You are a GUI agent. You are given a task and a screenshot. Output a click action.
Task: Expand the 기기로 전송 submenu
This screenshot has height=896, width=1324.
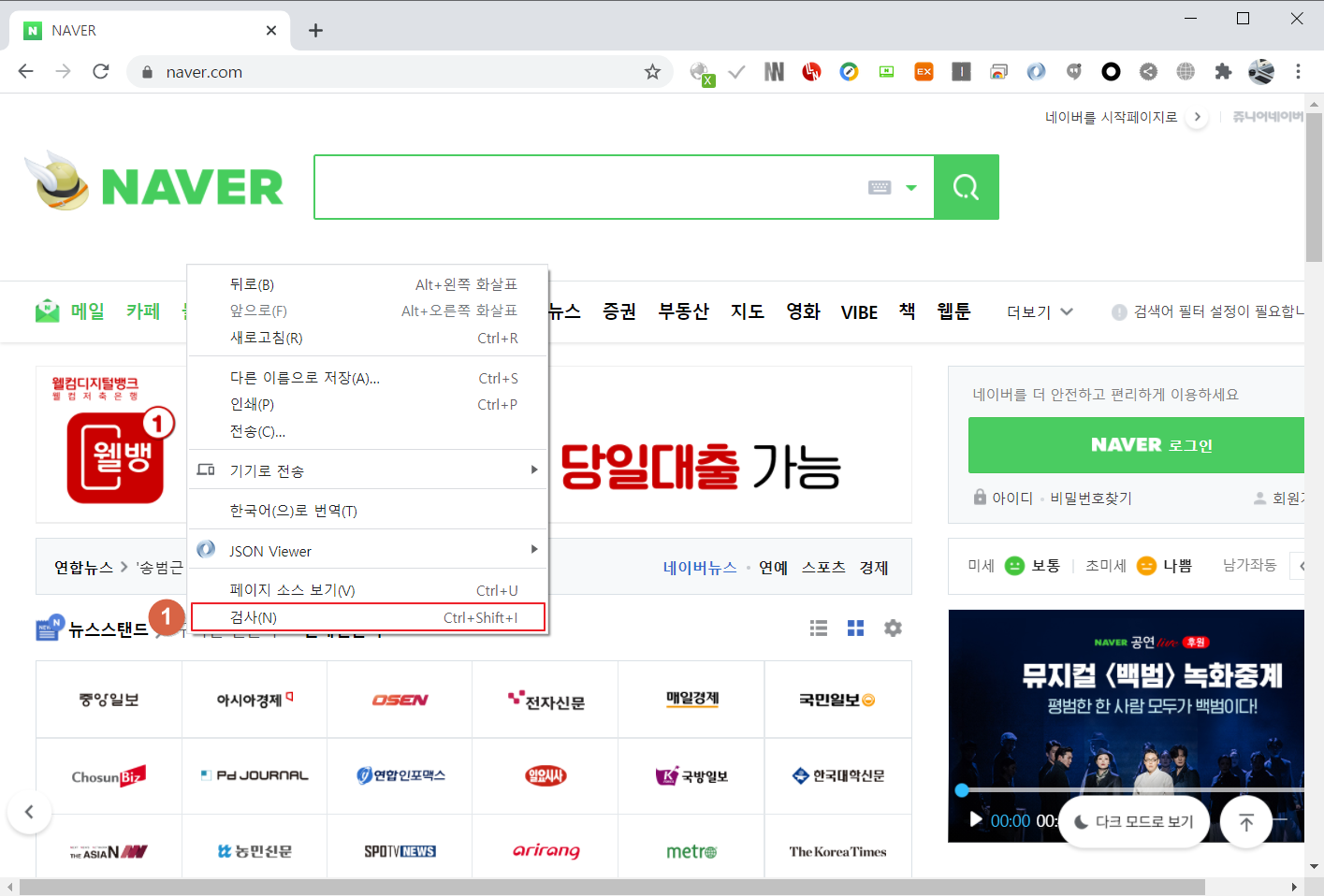tap(368, 470)
